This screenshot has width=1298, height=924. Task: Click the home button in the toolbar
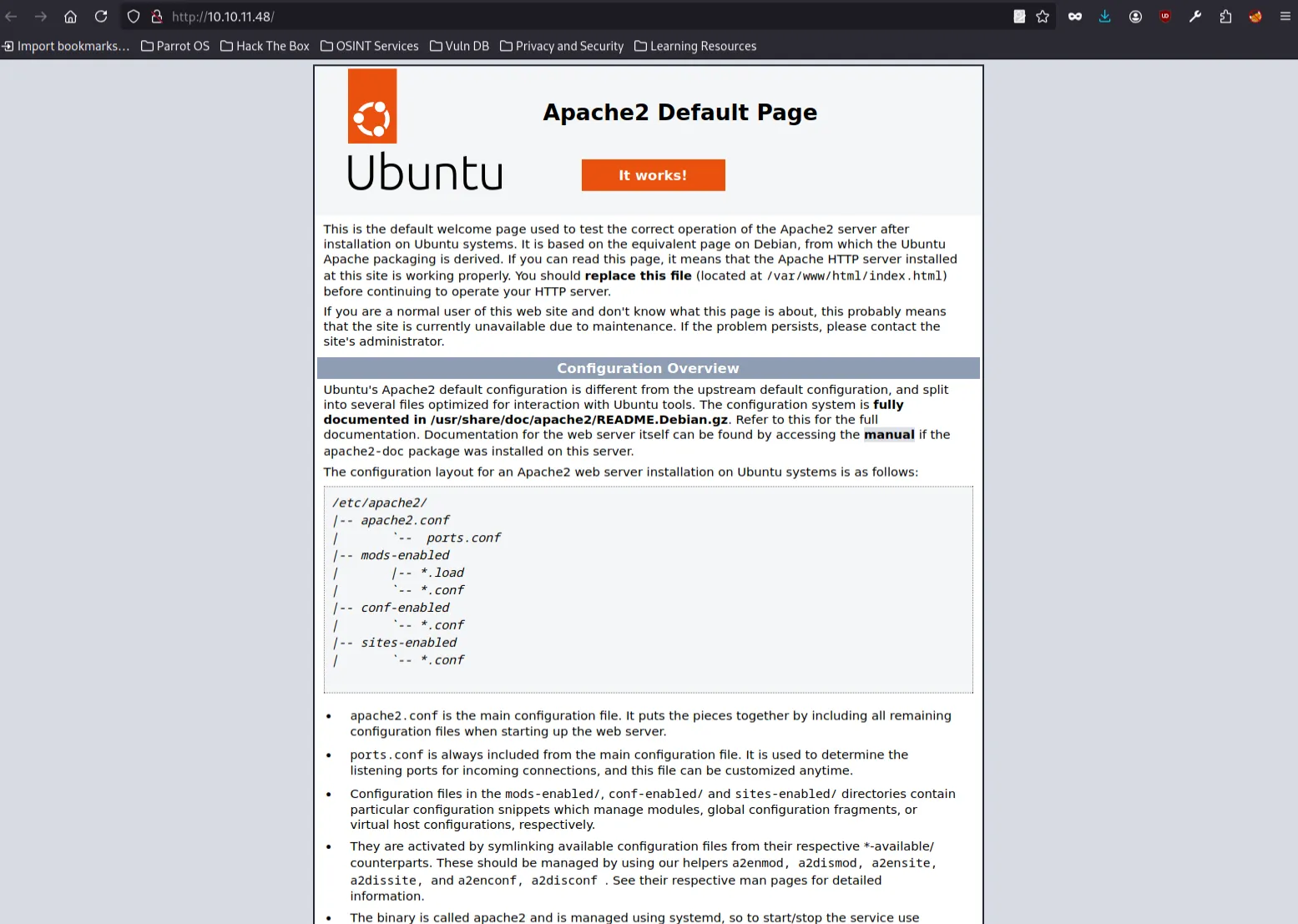point(70,17)
